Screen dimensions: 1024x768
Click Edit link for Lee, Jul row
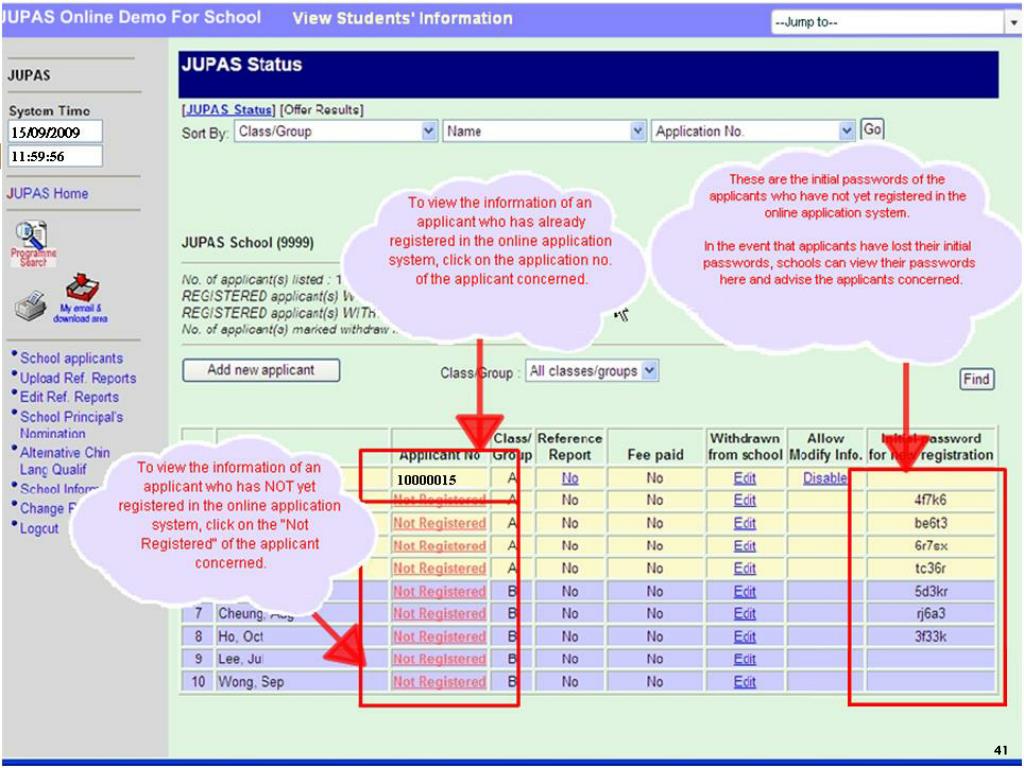coord(744,659)
